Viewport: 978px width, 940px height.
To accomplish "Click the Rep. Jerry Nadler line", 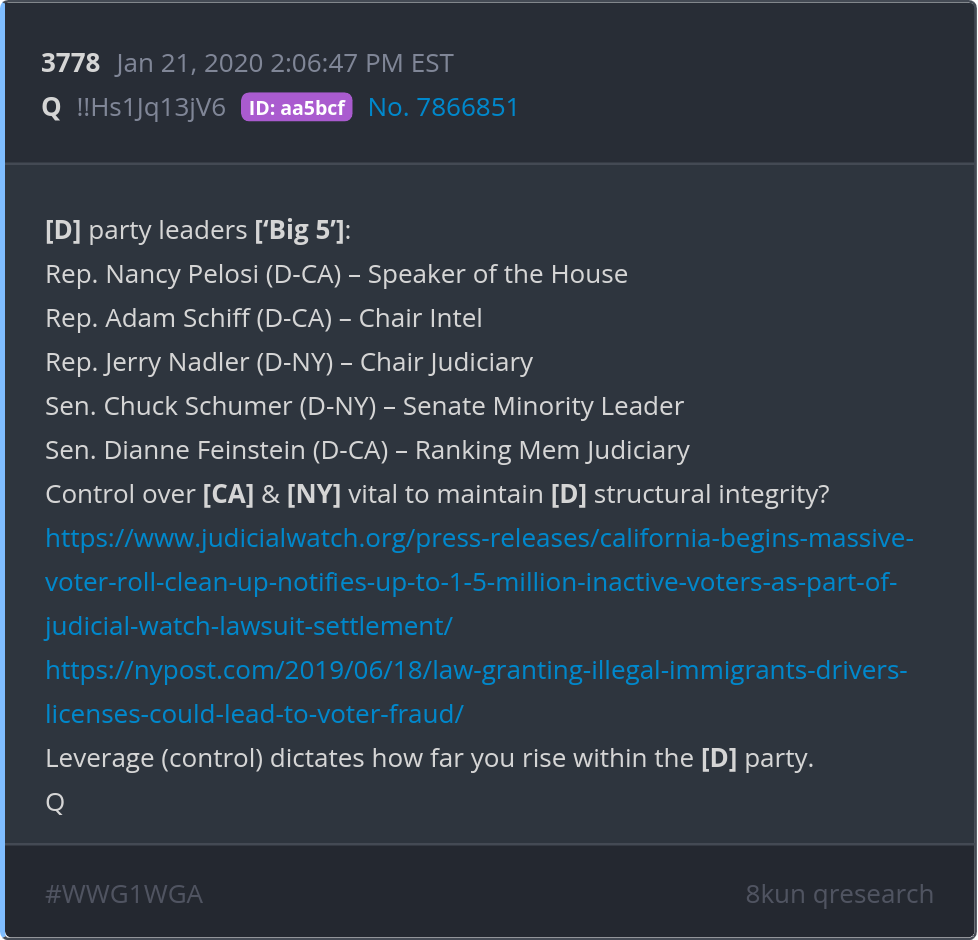I will pyautogui.click(x=289, y=362).
